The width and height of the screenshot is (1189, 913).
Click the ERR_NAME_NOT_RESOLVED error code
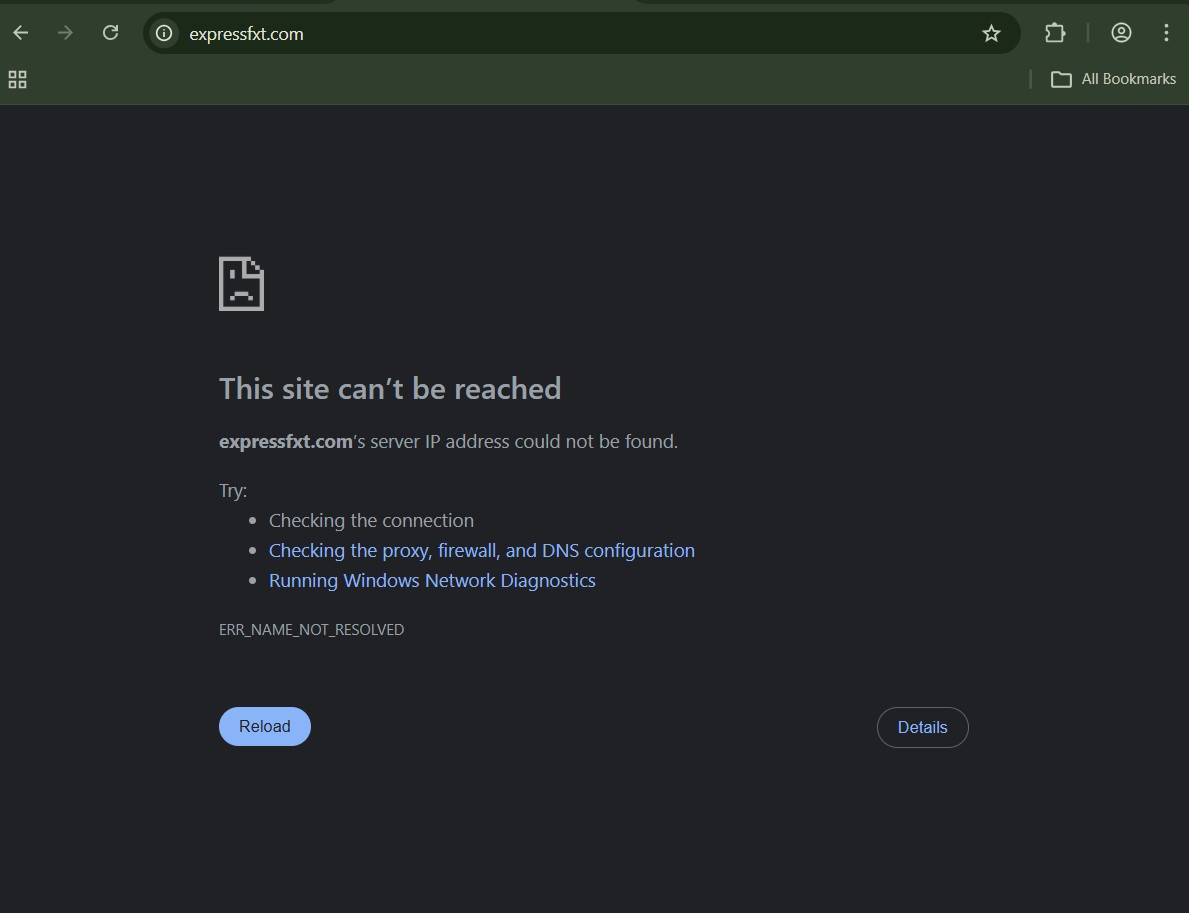311,630
